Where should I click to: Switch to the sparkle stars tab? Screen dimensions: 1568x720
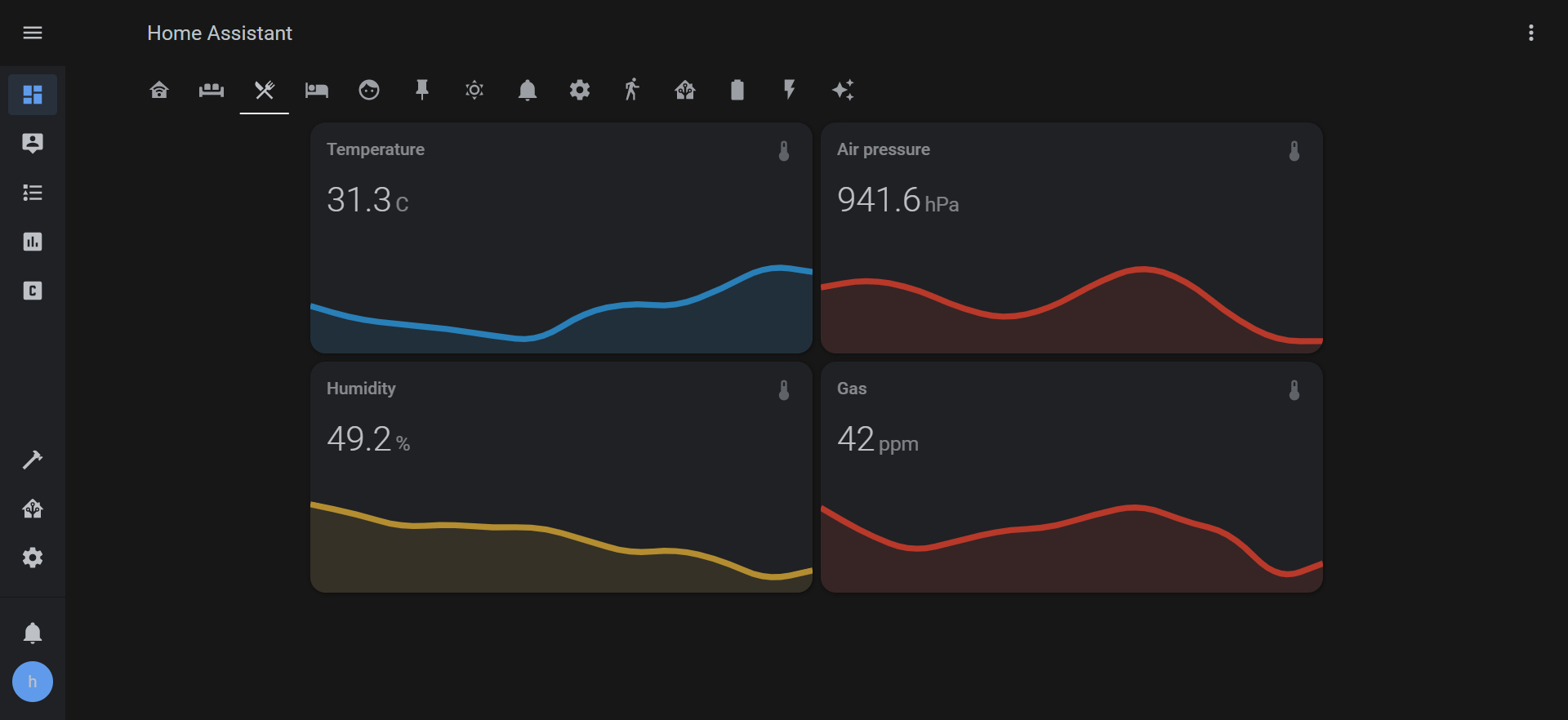(x=843, y=90)
